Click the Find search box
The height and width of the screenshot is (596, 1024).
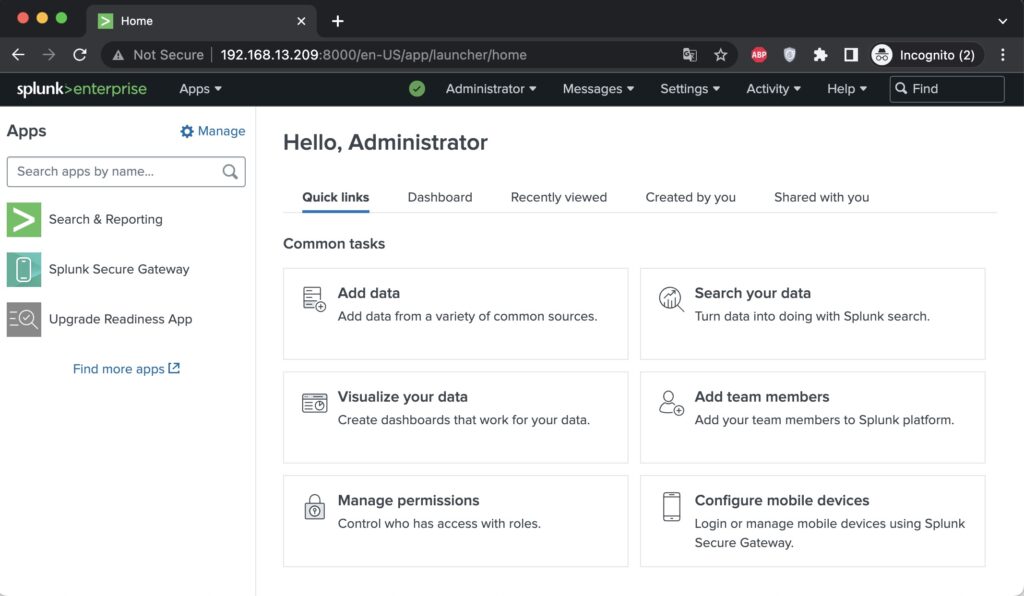click(x=946, y=89)
